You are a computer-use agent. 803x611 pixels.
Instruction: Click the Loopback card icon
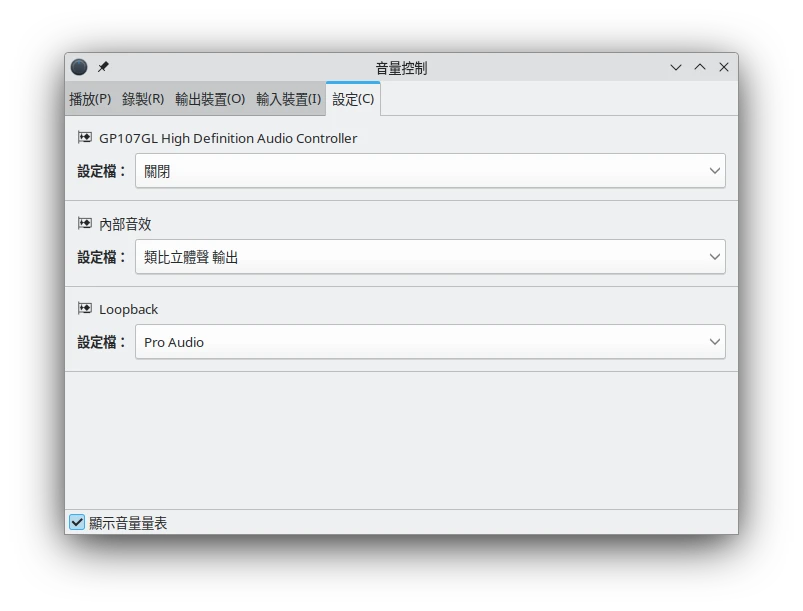85,309
